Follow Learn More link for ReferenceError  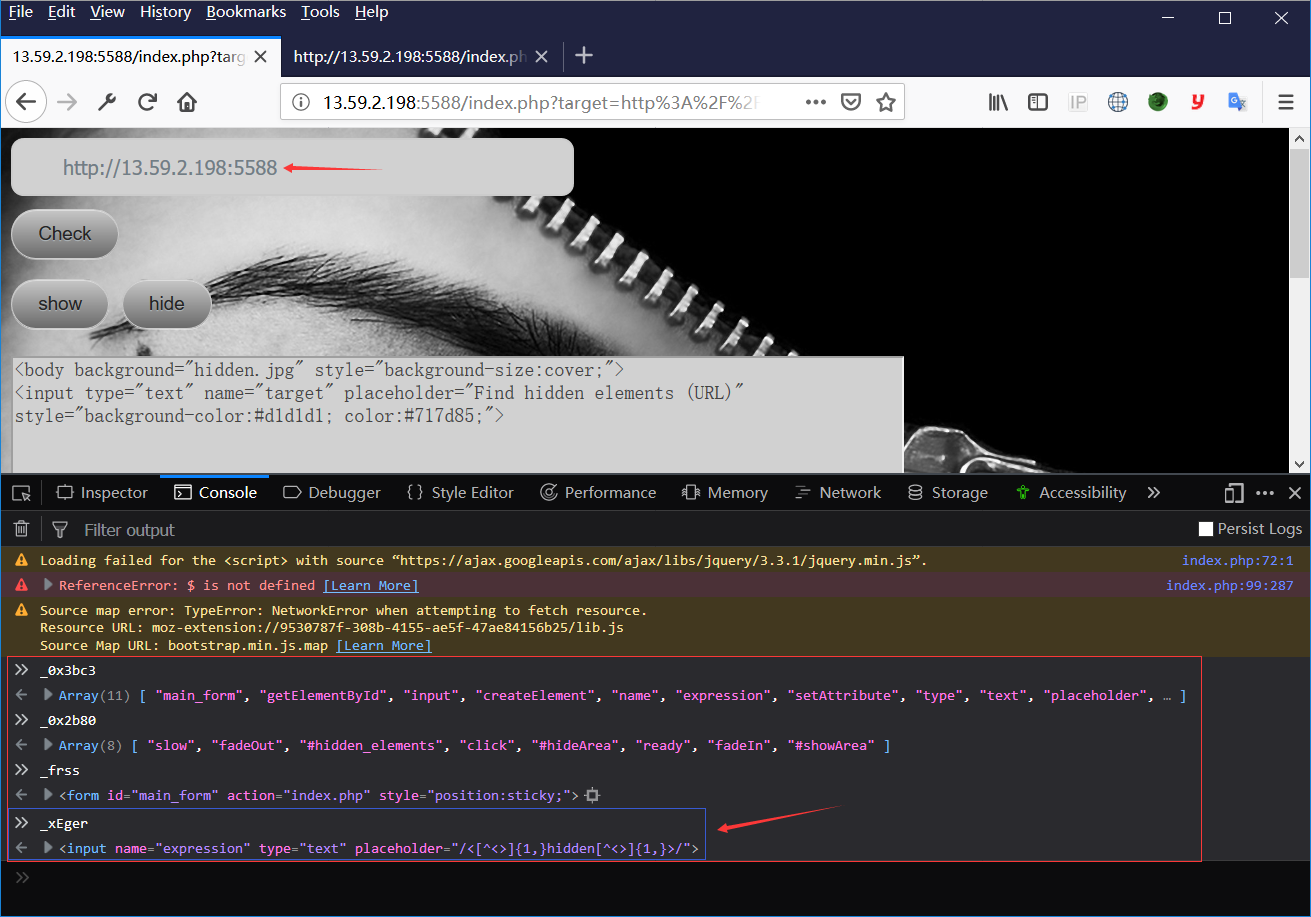point(371,585)
